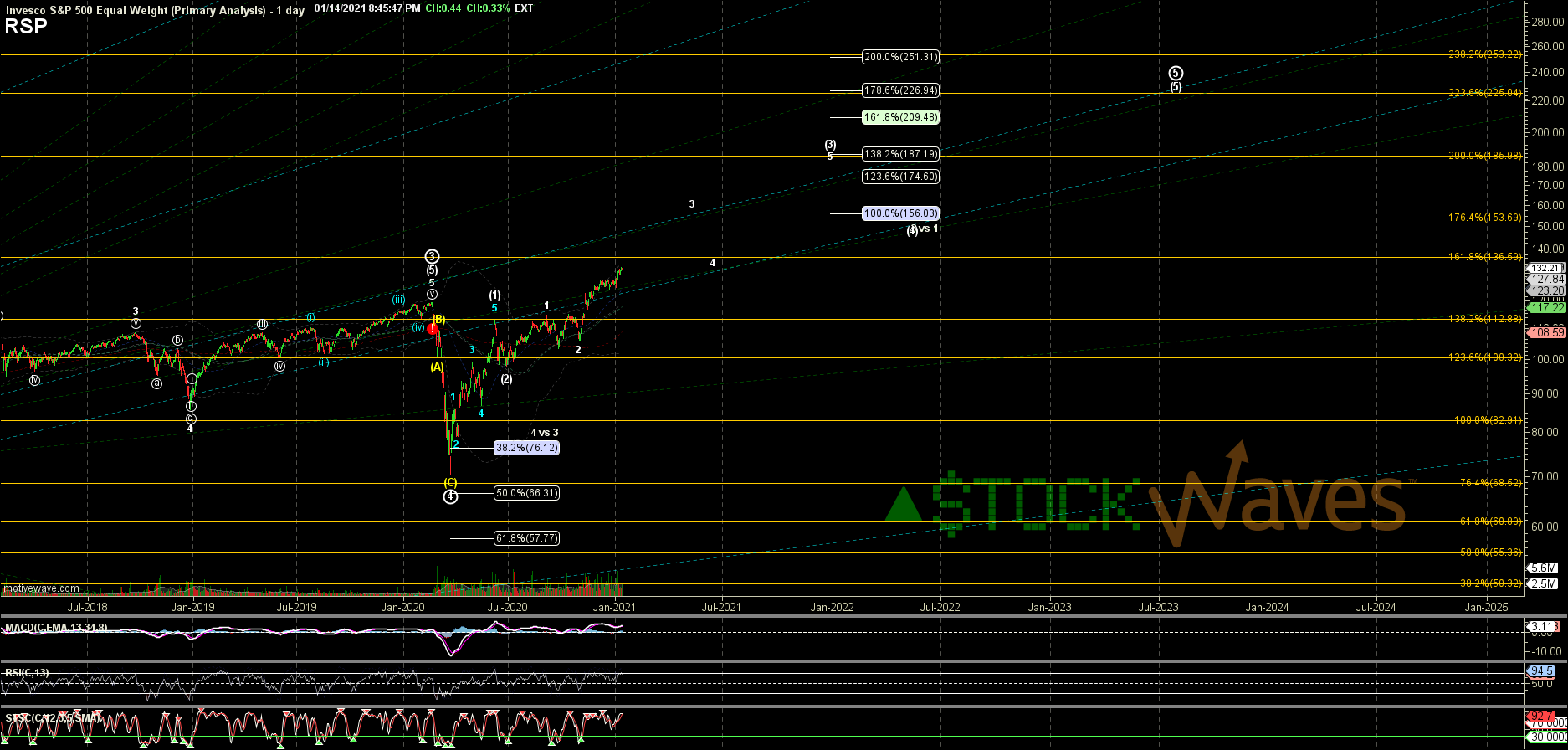The height and width of the screenshot is (750, 1568).
Task: Click the orange 76.4%(68.52) level label
Action: pyautogui.click(x=1490, y=483)
